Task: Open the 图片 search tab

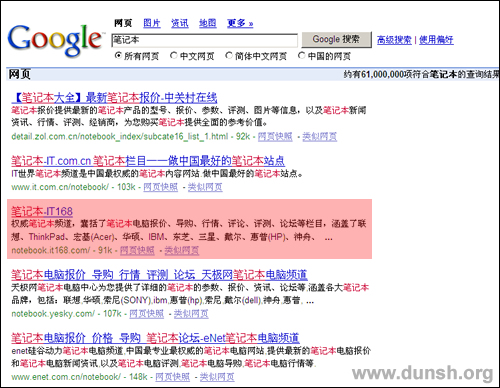Action: point(152,23)
